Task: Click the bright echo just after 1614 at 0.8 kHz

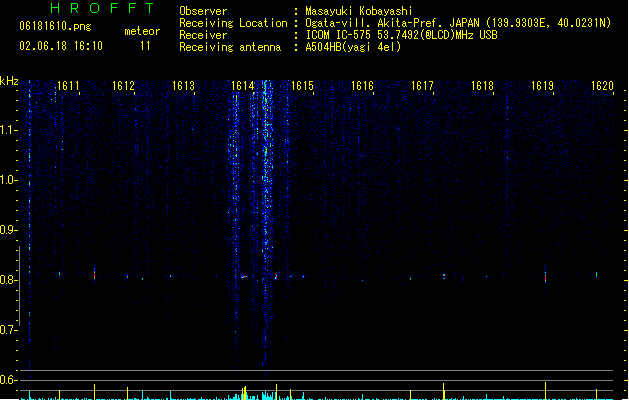Action: pyautogui.click(x=244, y=276)
